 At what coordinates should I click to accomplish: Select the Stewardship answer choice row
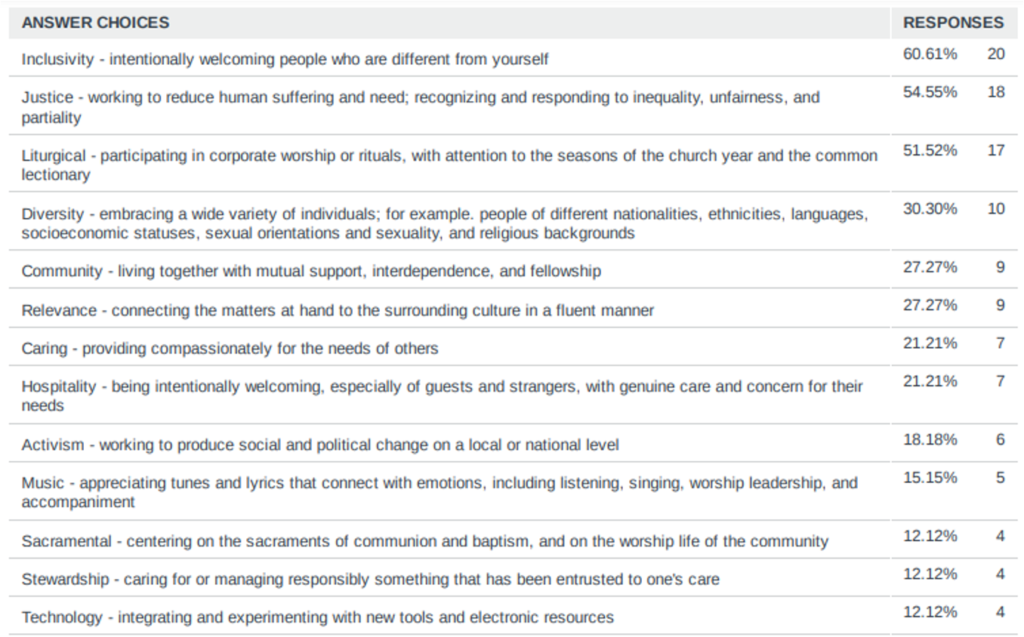point(370,579)
